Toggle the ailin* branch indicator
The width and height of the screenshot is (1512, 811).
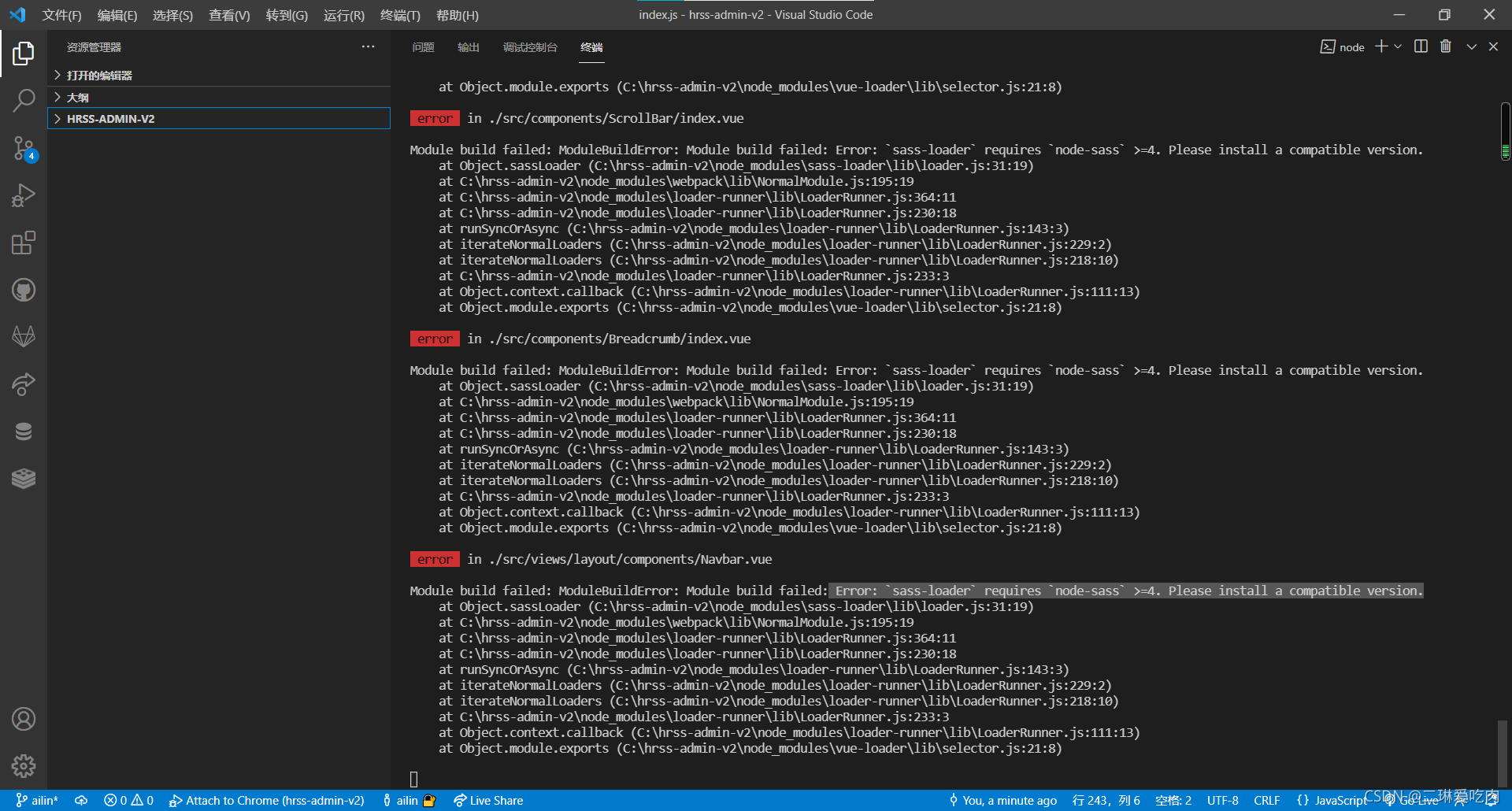click(x=36, y=800)
